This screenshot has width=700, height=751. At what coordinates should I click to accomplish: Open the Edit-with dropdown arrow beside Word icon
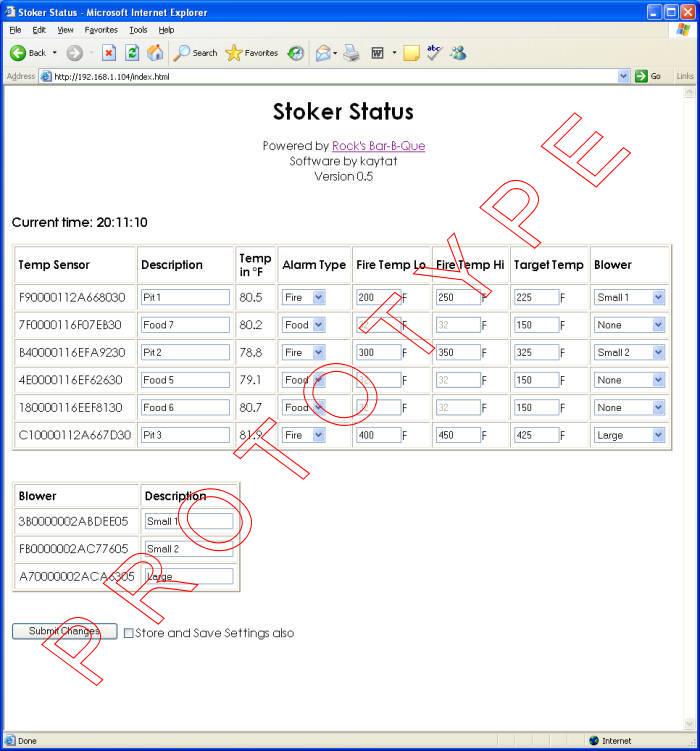[394, 53]
